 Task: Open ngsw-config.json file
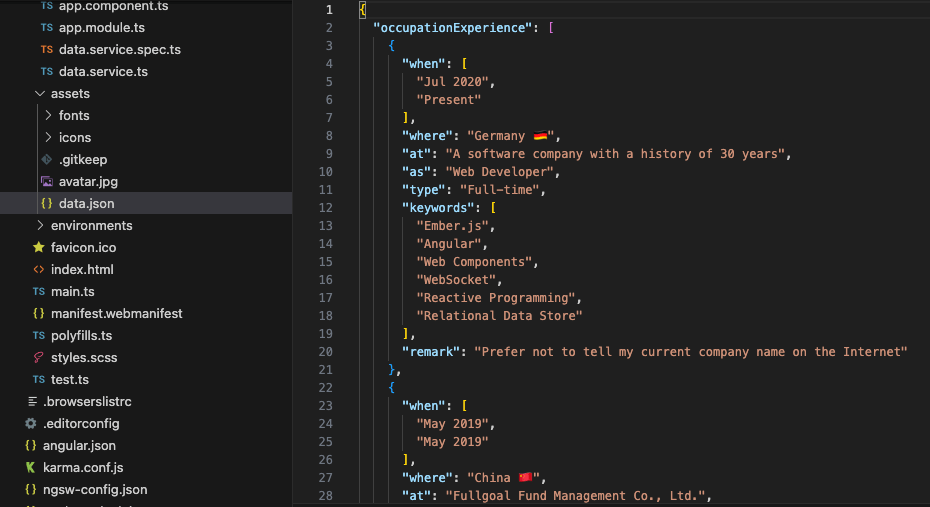(x=95, y=490)
